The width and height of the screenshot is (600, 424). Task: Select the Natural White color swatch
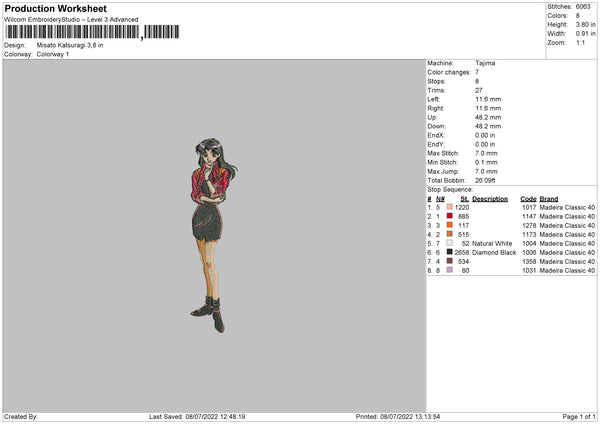pyautogui.click(x=449, y=243)
